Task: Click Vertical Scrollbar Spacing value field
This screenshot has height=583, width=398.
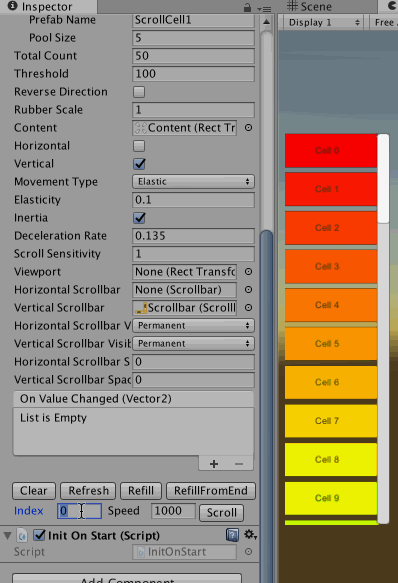Action: point(193,380)
